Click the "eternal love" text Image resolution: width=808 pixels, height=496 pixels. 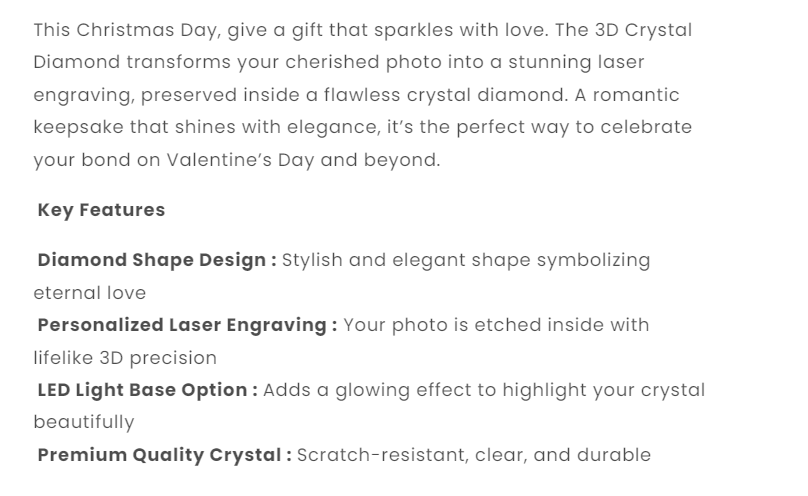(x=90, y=293)
